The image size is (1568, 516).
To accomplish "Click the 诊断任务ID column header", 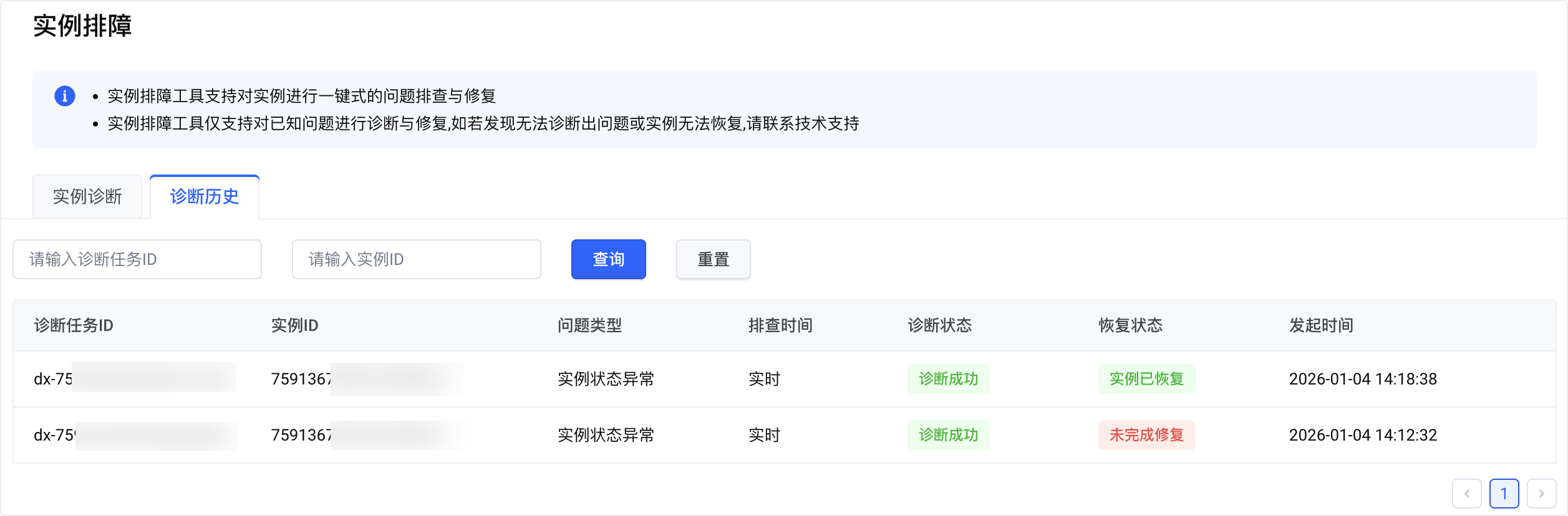I will [x=74, y=325].
